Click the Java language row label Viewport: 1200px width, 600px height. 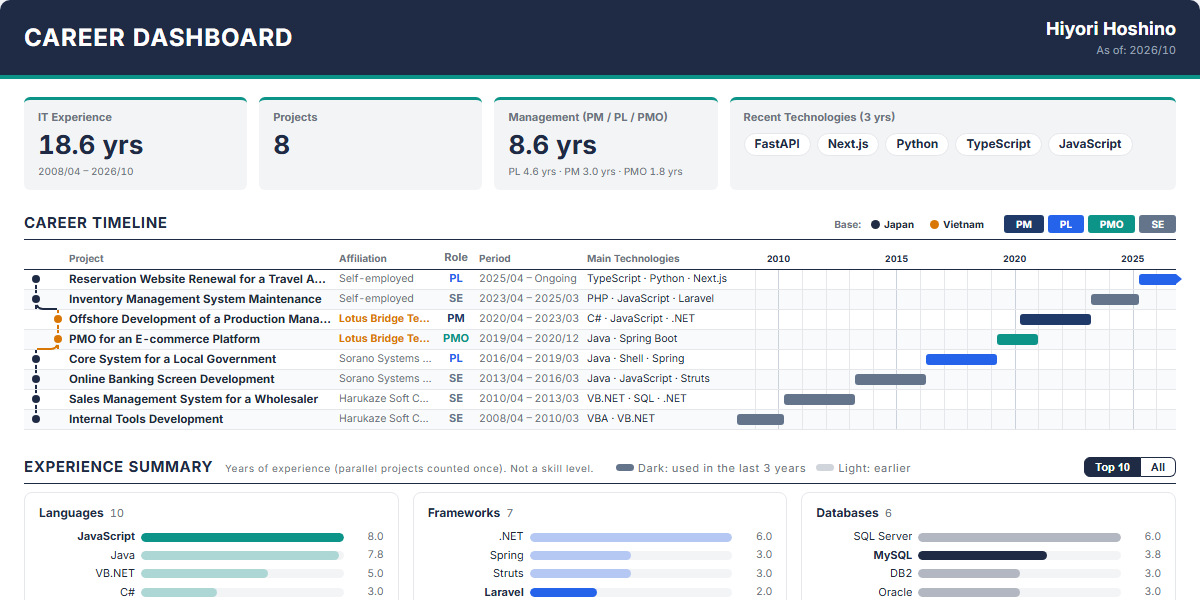[123, 555]
